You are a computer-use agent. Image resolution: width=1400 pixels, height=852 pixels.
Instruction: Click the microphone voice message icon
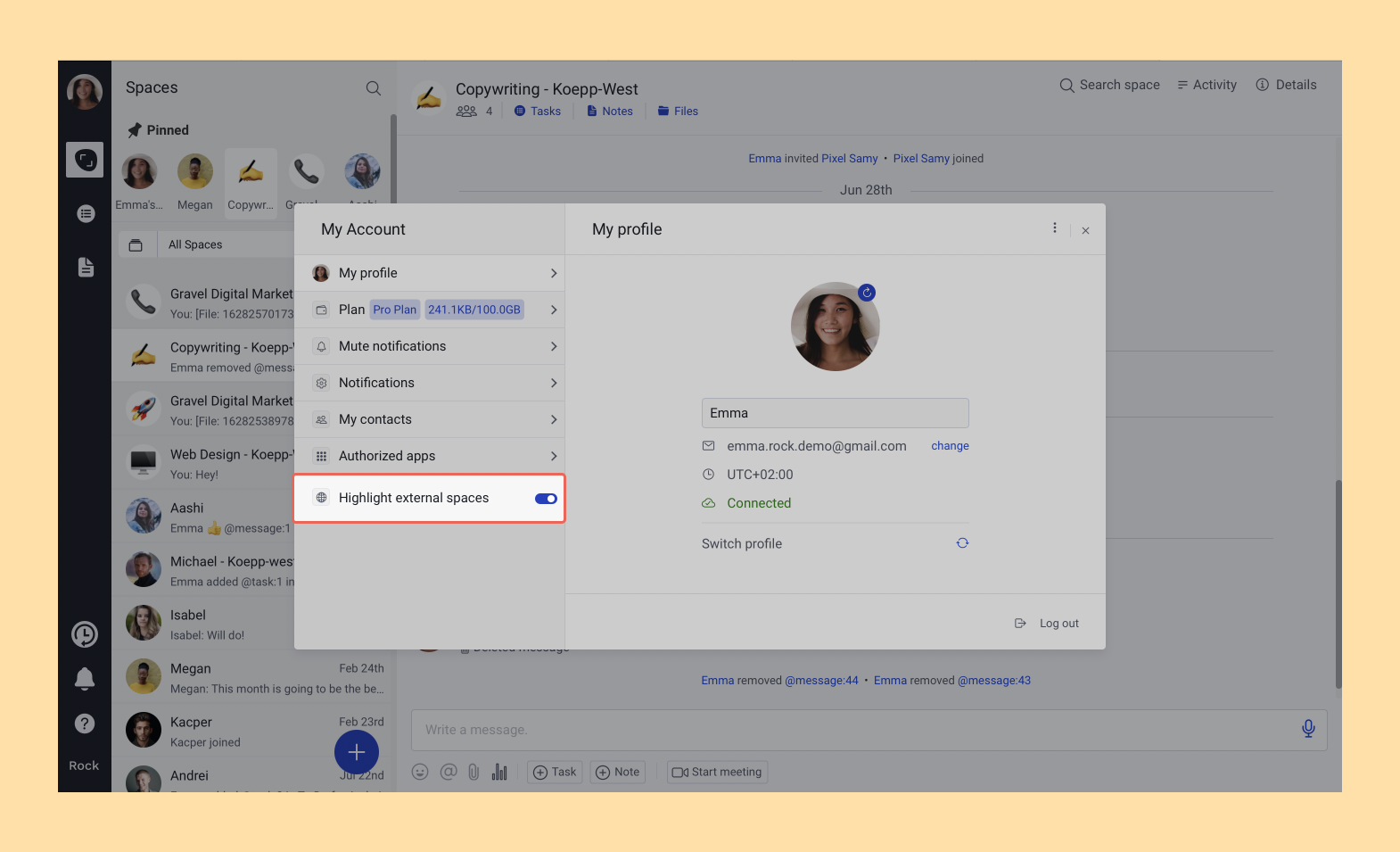[x=1307, y=729]
